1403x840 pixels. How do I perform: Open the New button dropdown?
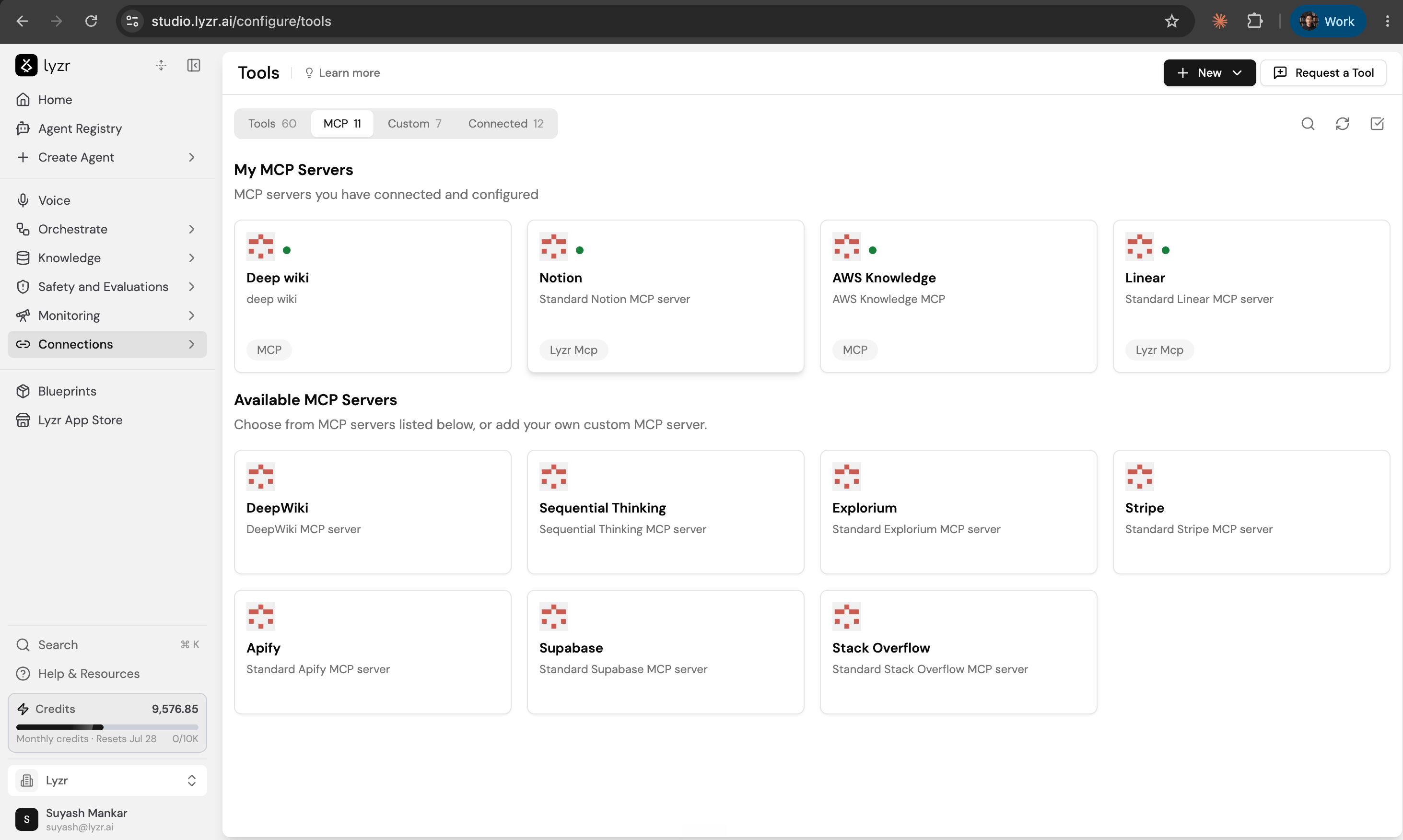pos(1209,72)
